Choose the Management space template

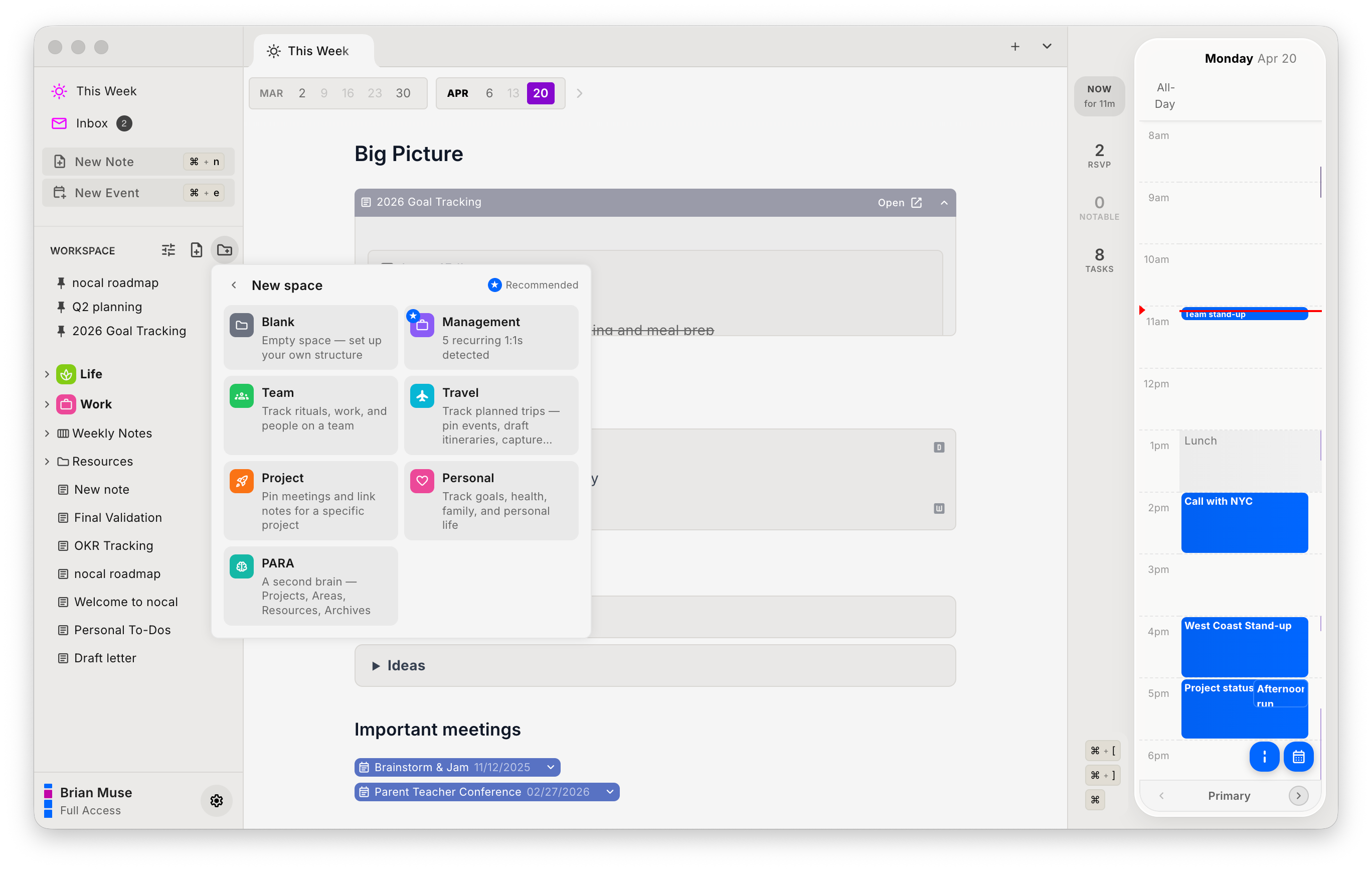pos(491,338)
